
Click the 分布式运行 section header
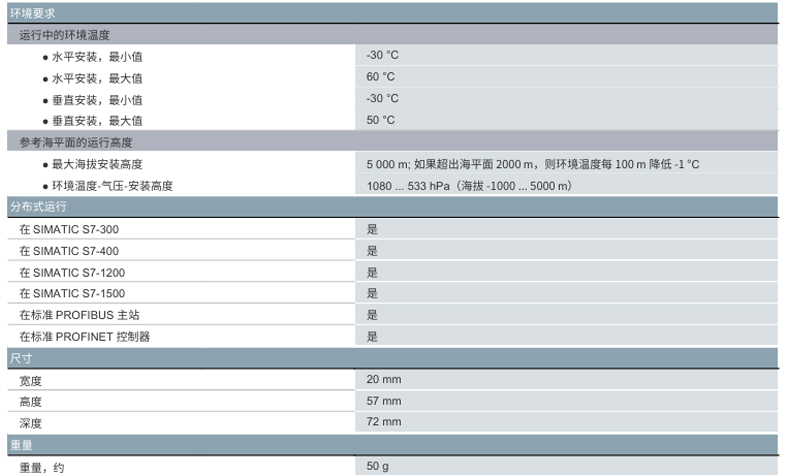click(38, 207)
